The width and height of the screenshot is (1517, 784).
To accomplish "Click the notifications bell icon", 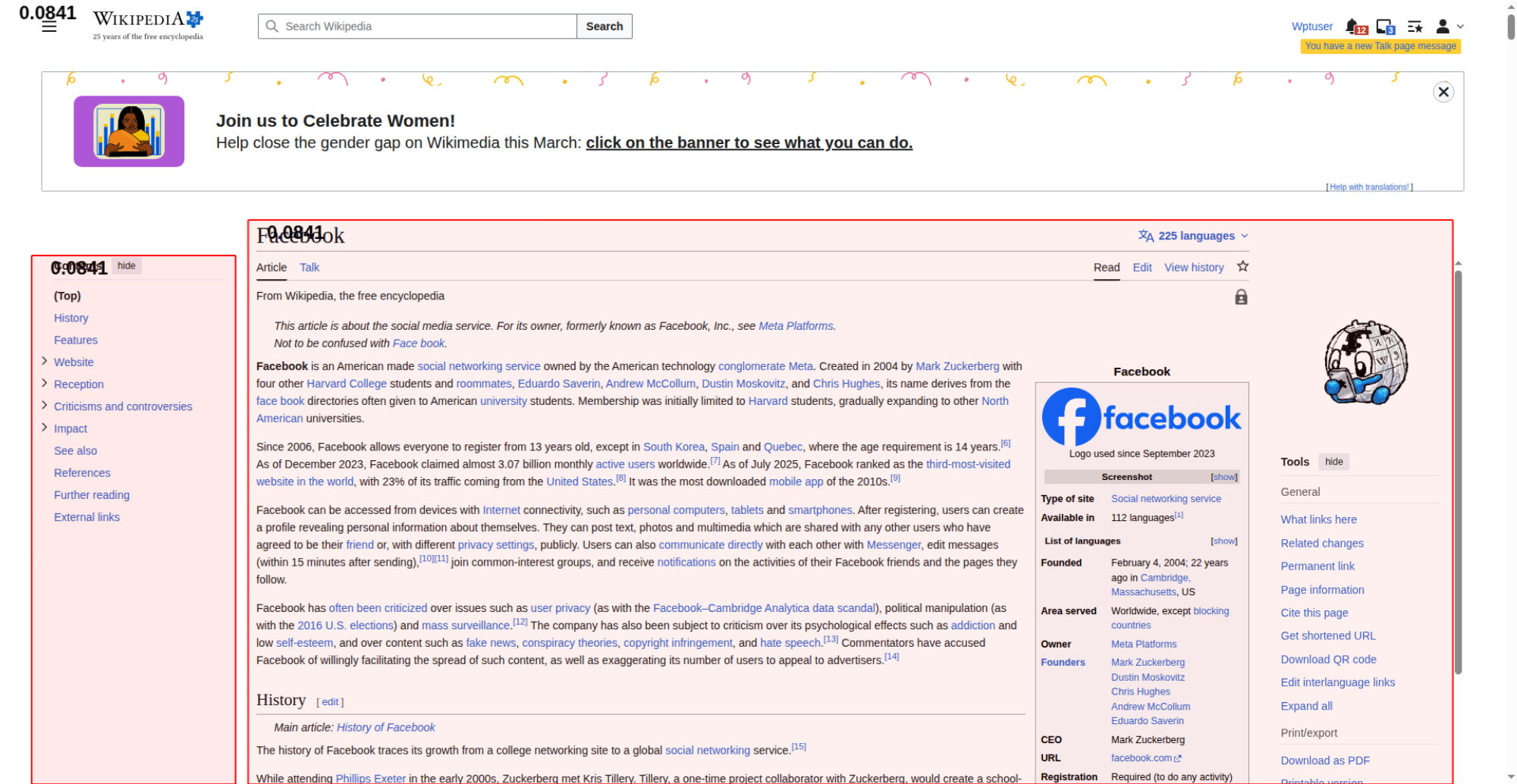I will tap(1352, 27).
